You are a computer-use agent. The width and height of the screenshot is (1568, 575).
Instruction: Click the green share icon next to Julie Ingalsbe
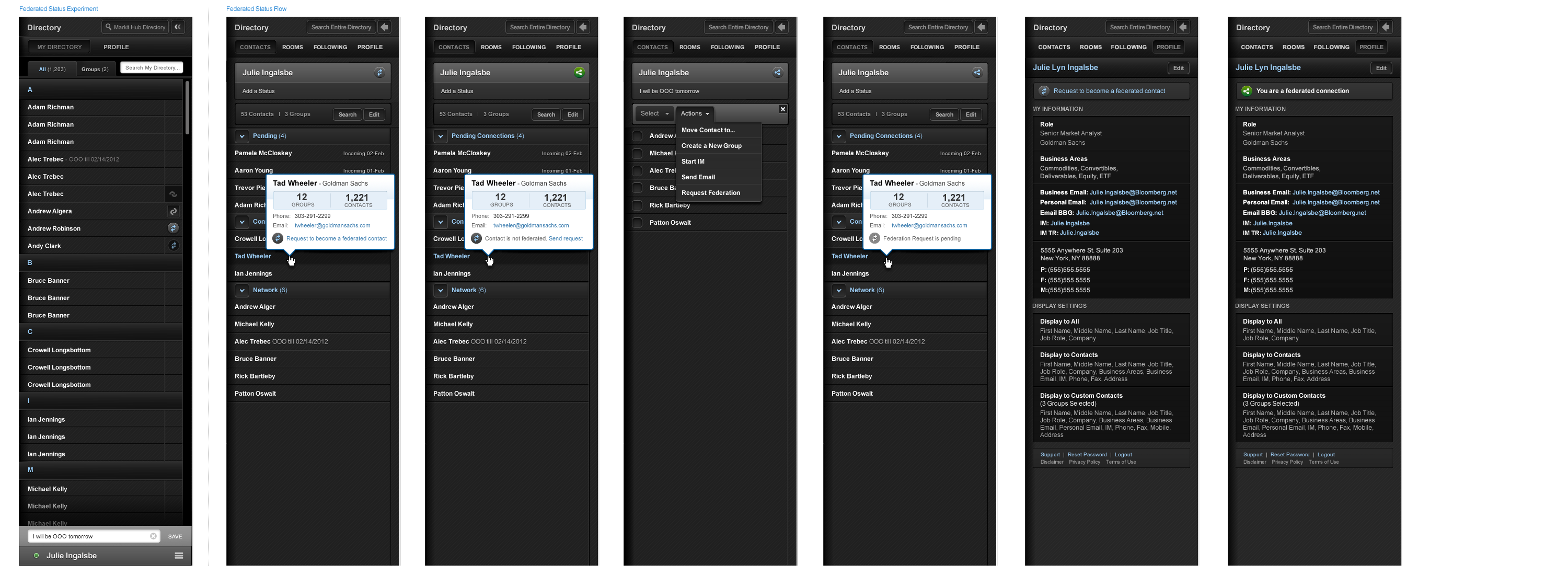pyautogui.click(x=579, y=73)
